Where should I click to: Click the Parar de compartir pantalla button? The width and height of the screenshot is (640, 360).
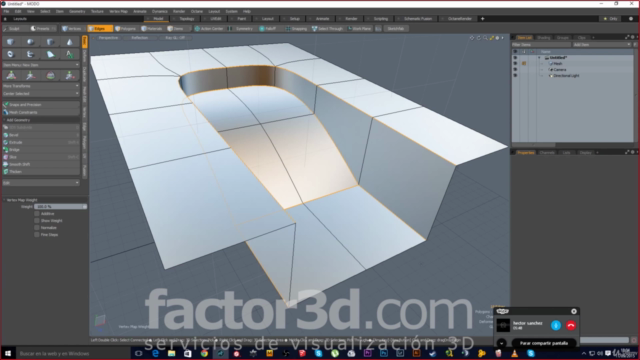point(544,343)
